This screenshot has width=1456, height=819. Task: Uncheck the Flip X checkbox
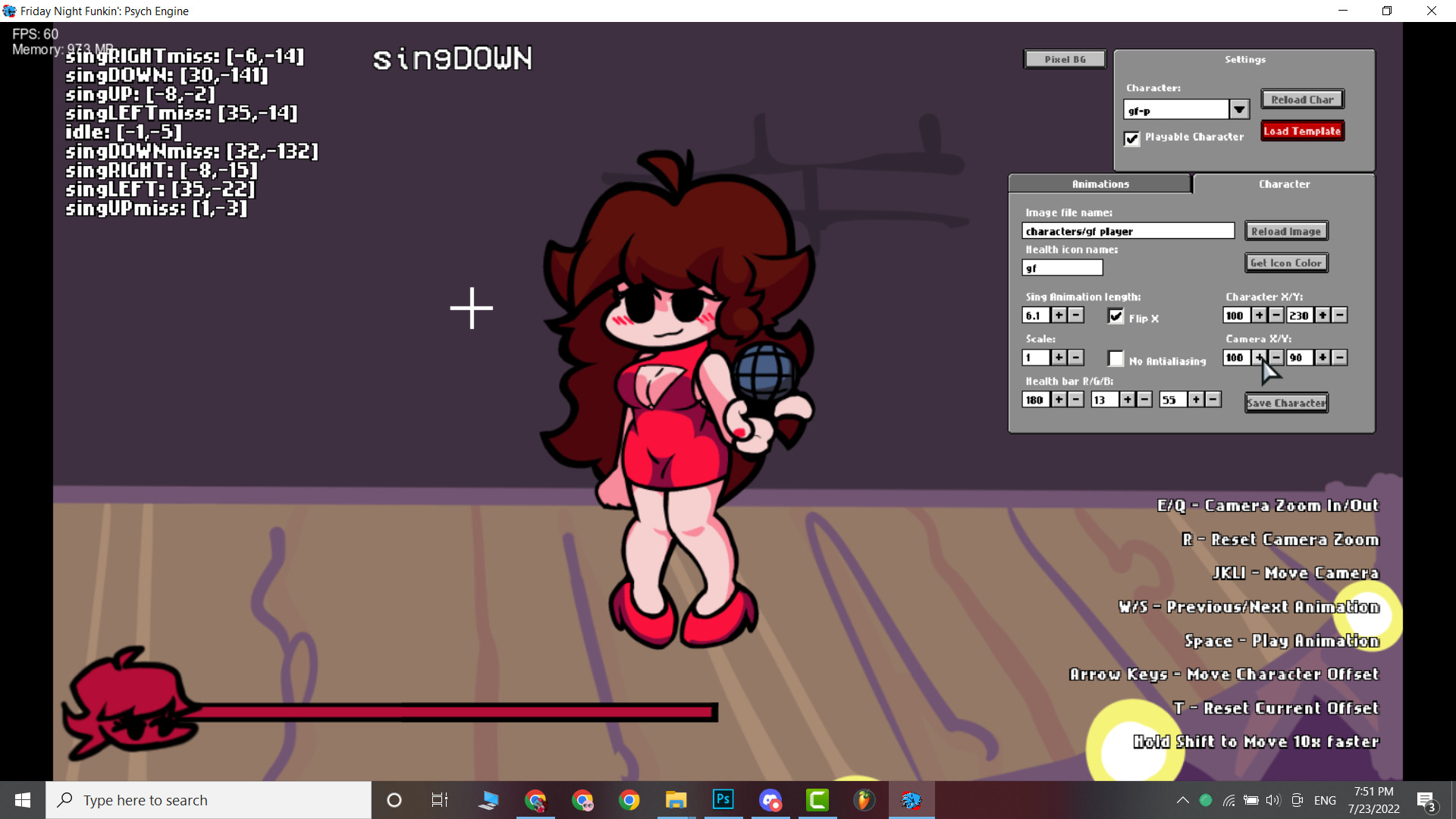1116,316
